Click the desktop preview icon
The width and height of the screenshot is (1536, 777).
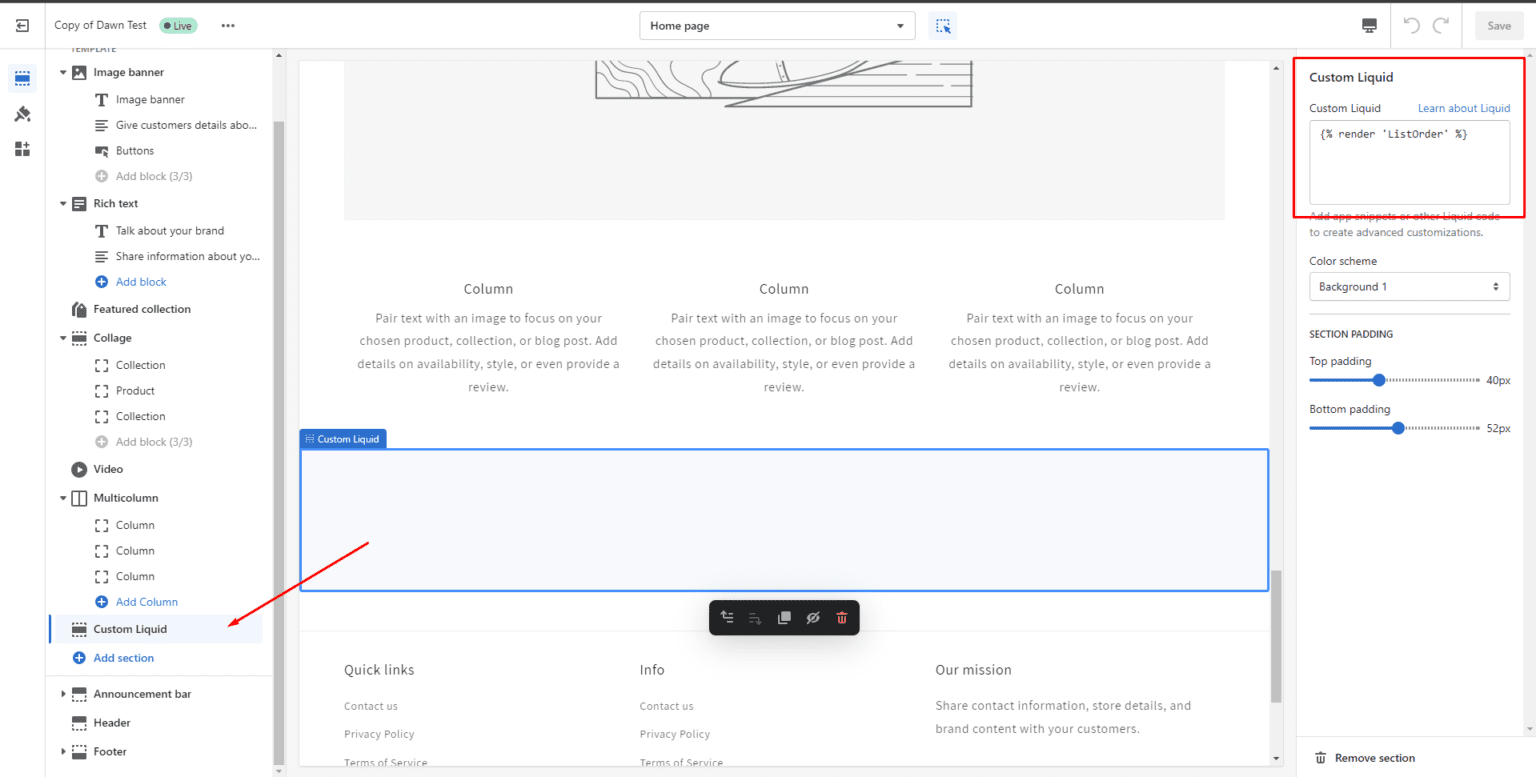click(x=1369, y=26)
